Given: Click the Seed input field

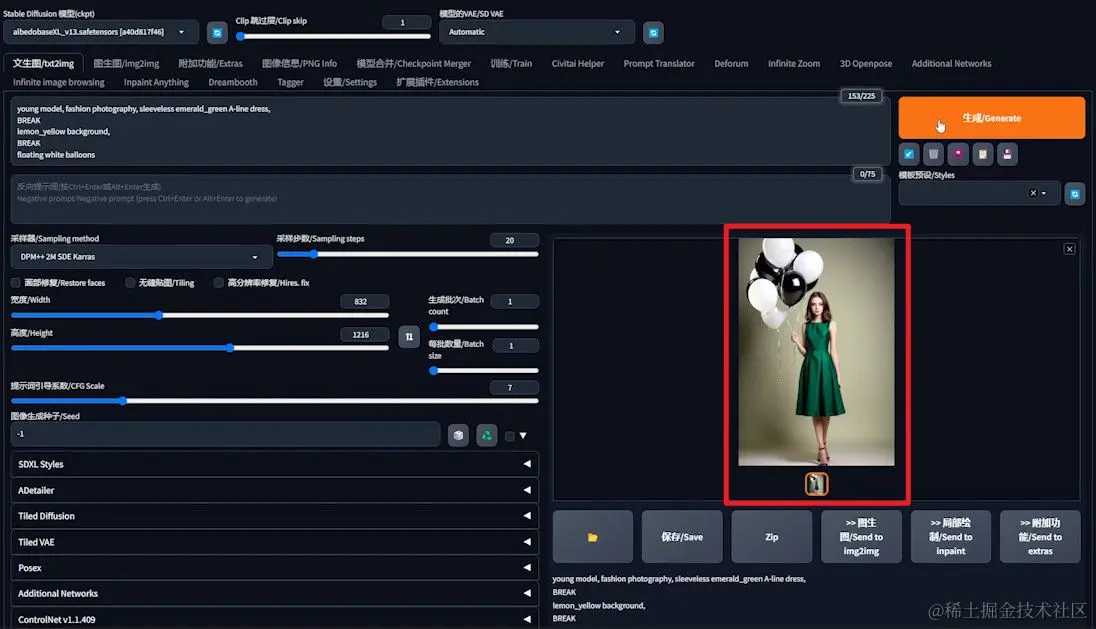Looking at the screenshot, I should [x=225, y=434].
